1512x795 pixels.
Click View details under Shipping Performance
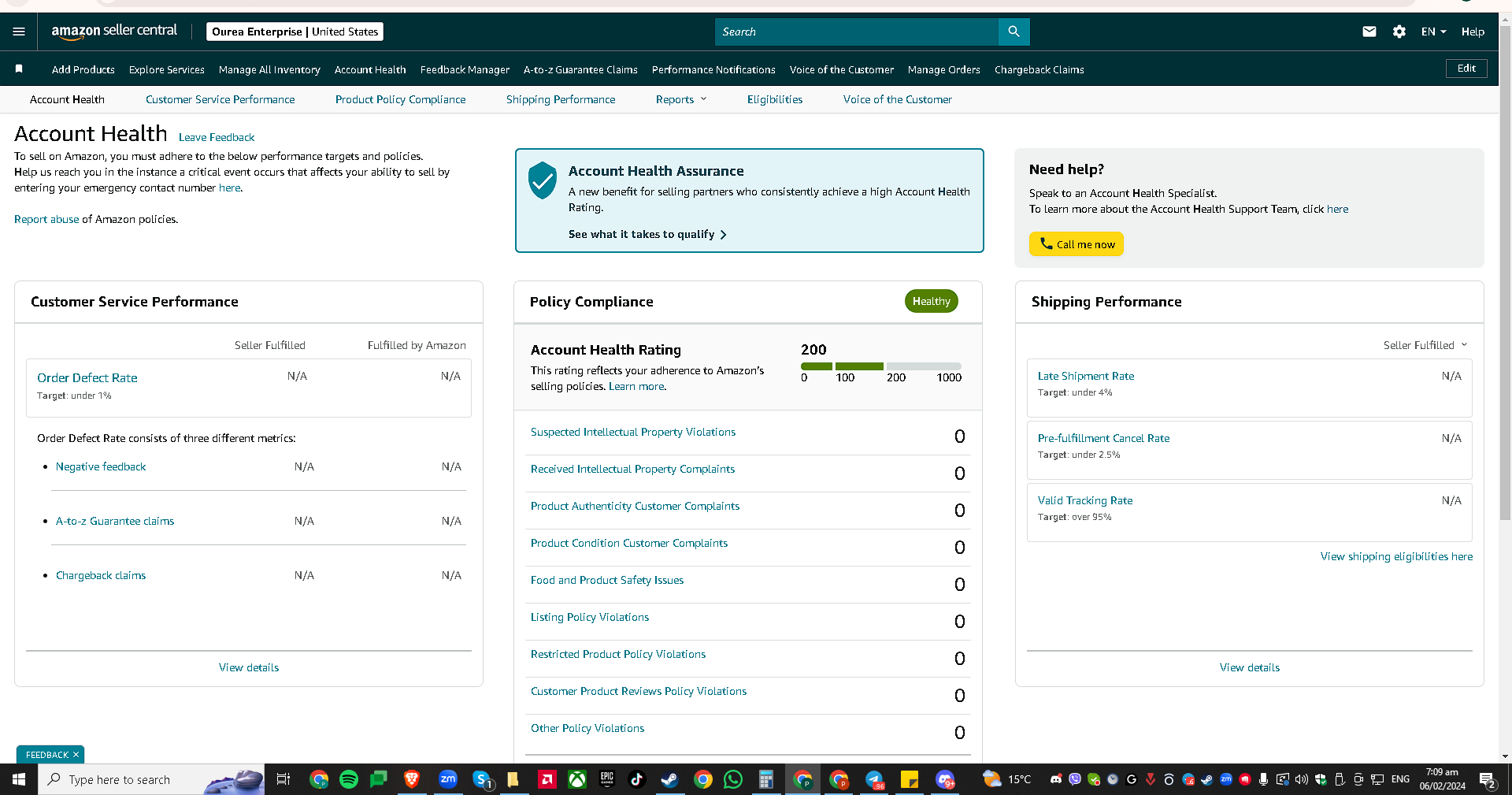pos(1250,667)
